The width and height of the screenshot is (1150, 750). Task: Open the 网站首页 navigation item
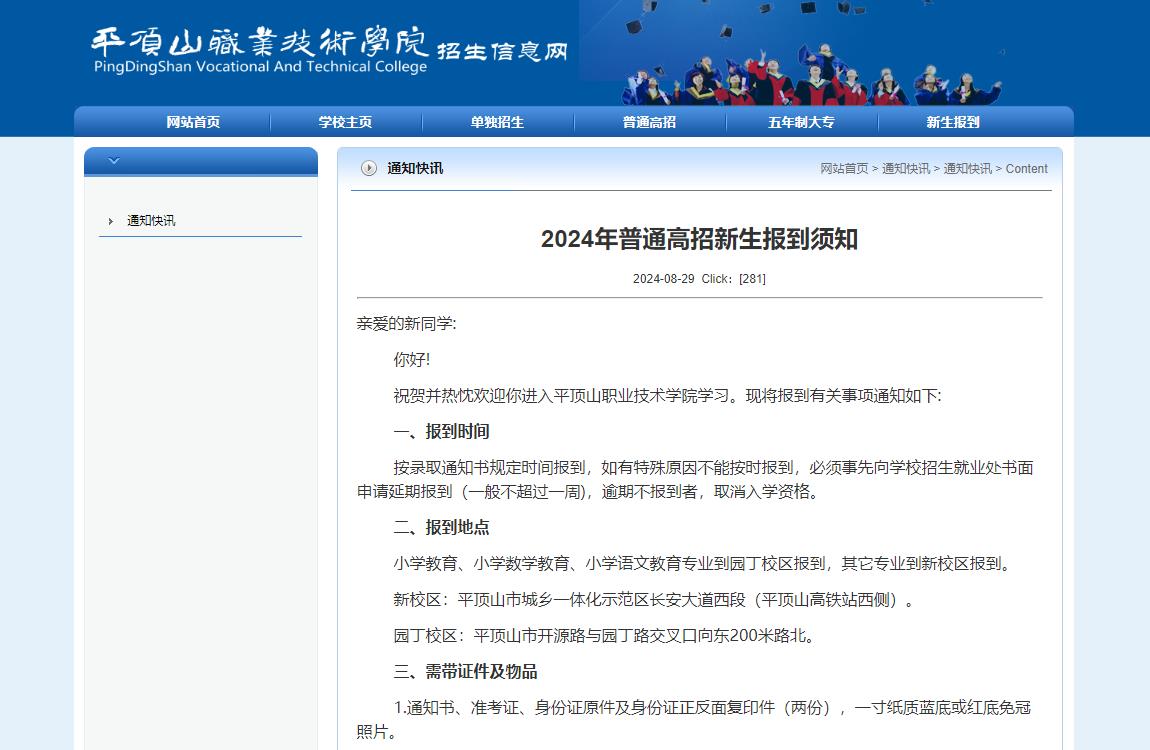click(193, 122)
